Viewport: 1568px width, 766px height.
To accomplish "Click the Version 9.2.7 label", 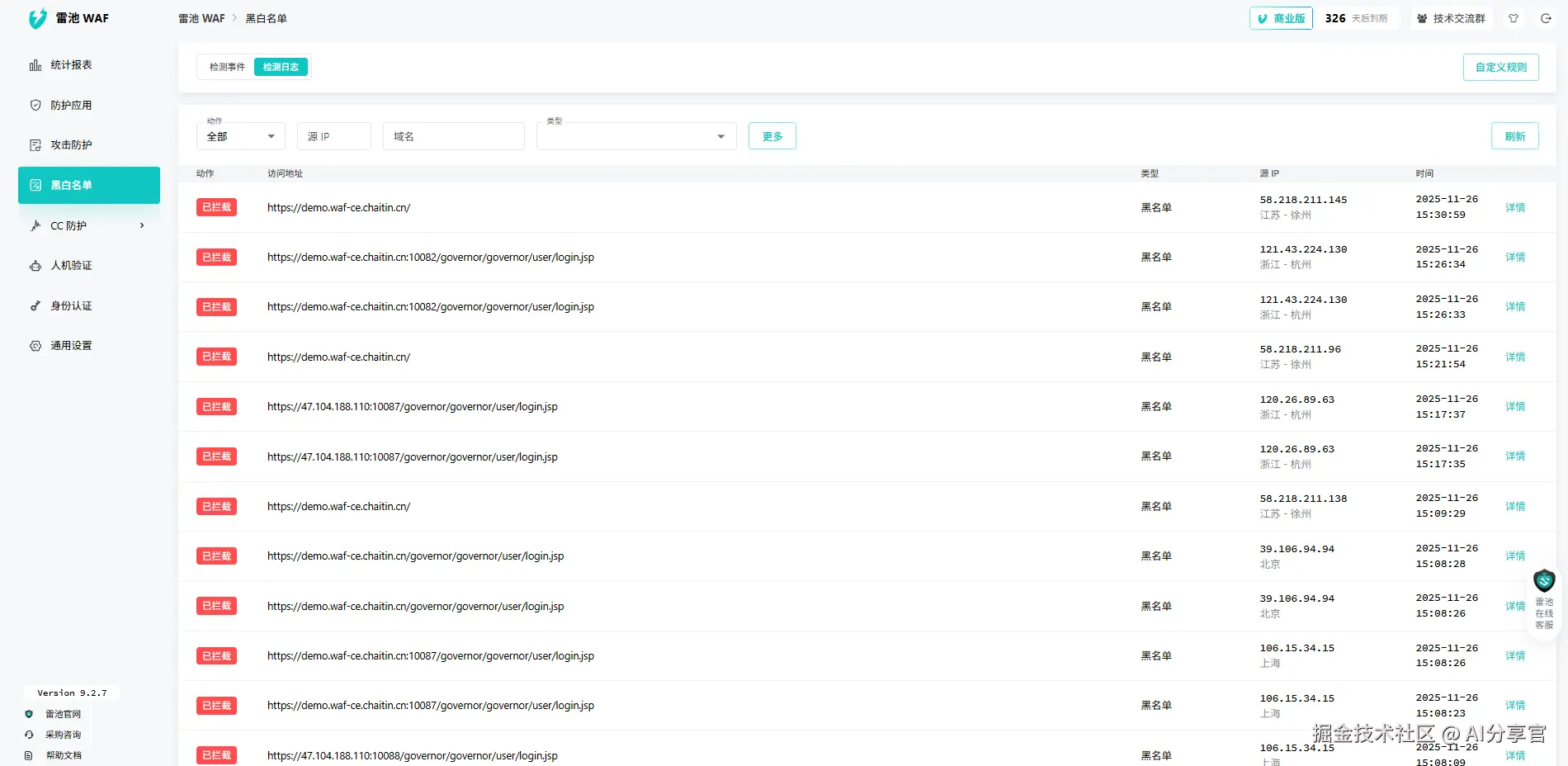I will point(72,693).
